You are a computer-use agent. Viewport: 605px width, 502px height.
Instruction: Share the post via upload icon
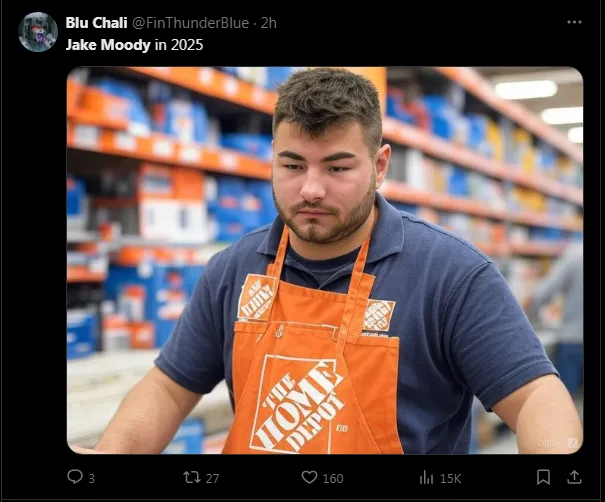(x=574, y=477)
